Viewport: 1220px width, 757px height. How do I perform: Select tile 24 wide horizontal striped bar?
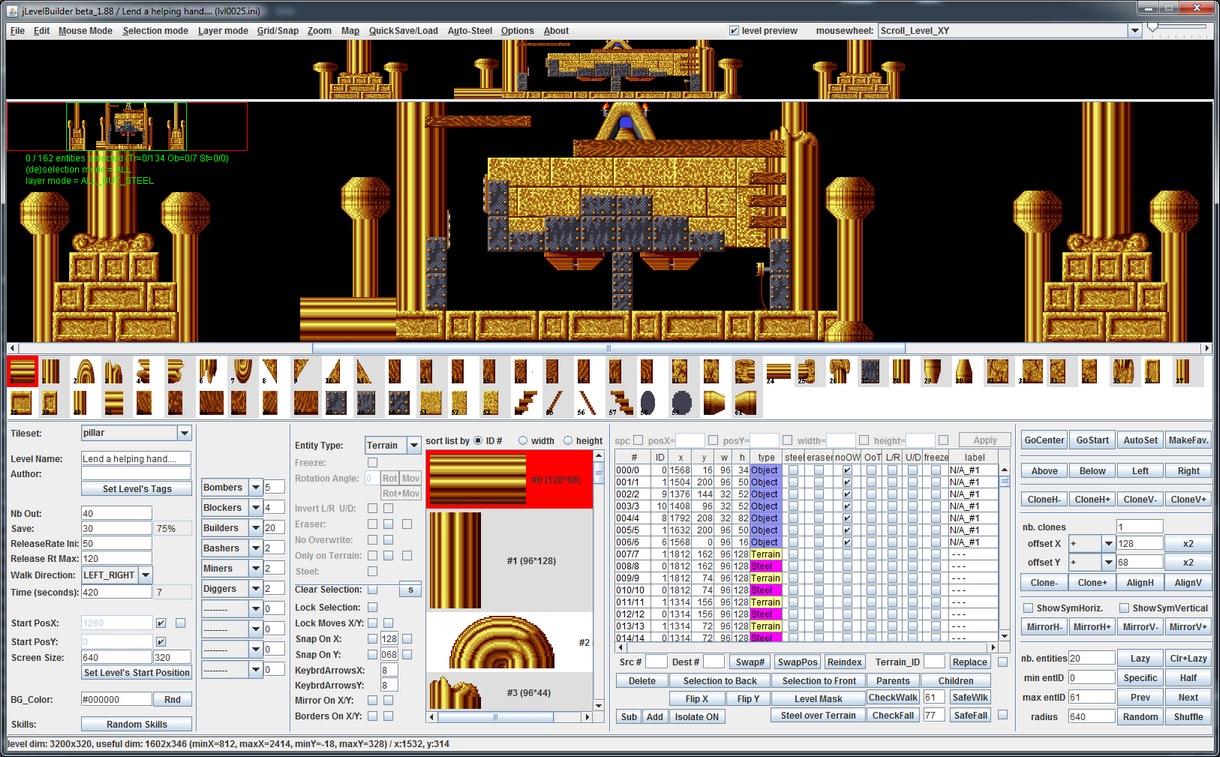click(779, 371)
